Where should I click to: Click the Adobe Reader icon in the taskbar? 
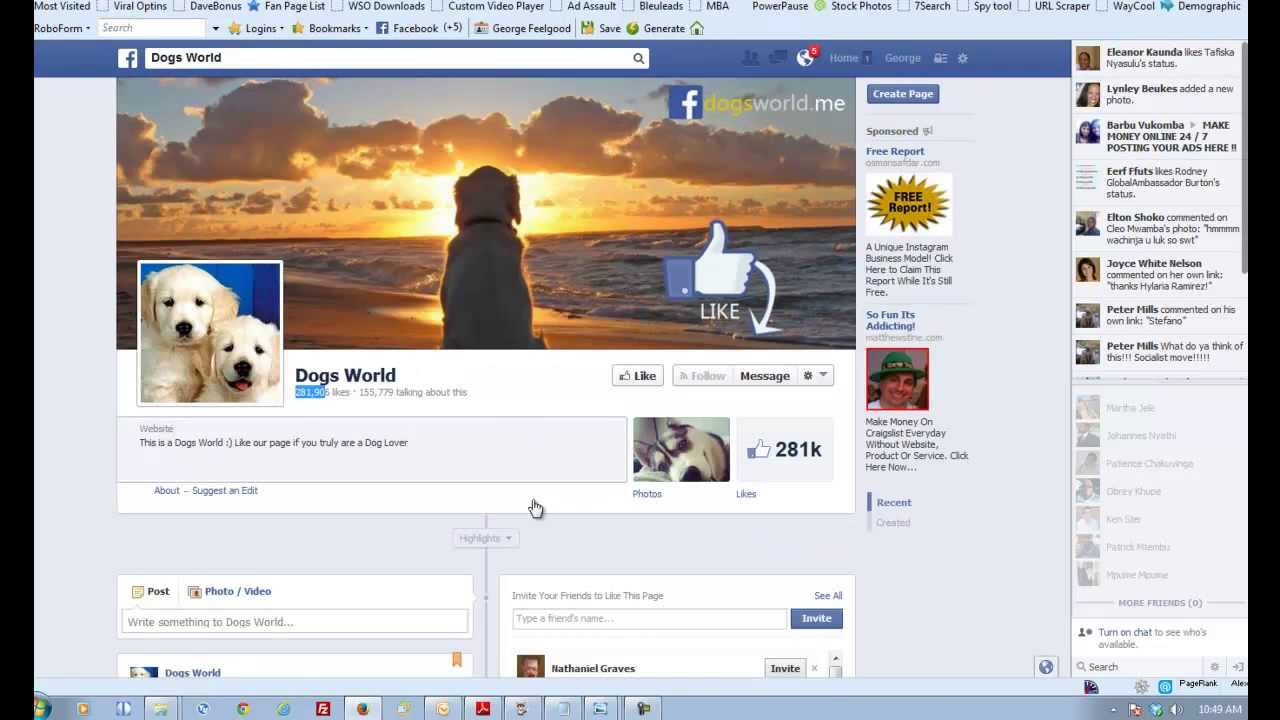pyautogui.click(x=482, y=708)
